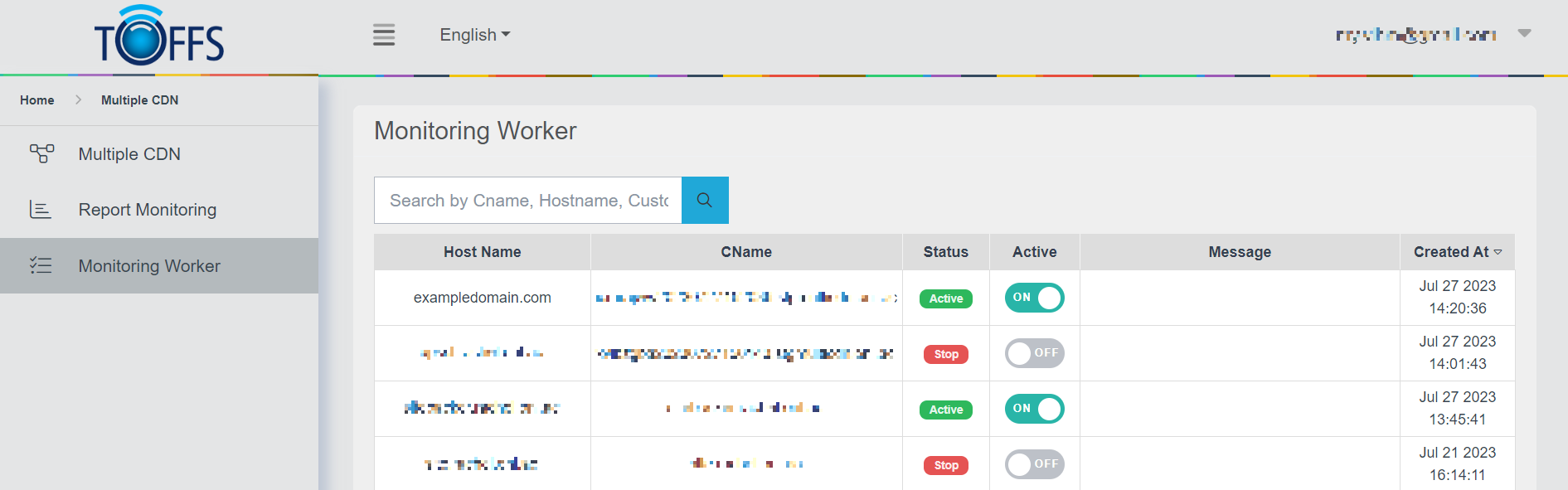
Task: Click the Monitoring Worker list icon
Action: click(x=41, y=266)
